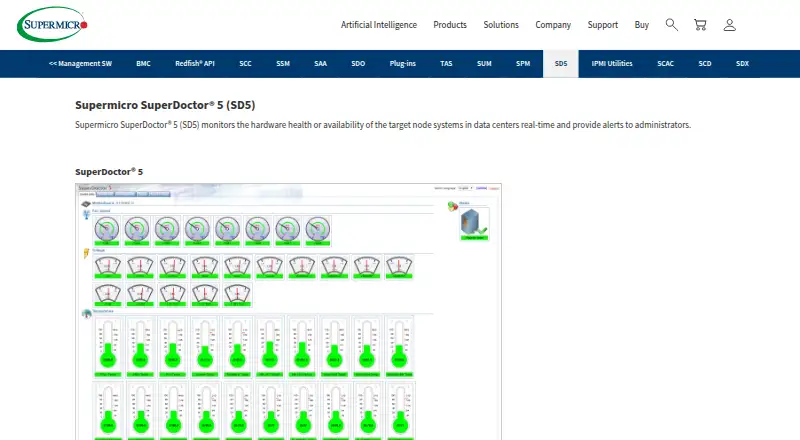
Task: Switch to the TAS tab
Action: 446,64
